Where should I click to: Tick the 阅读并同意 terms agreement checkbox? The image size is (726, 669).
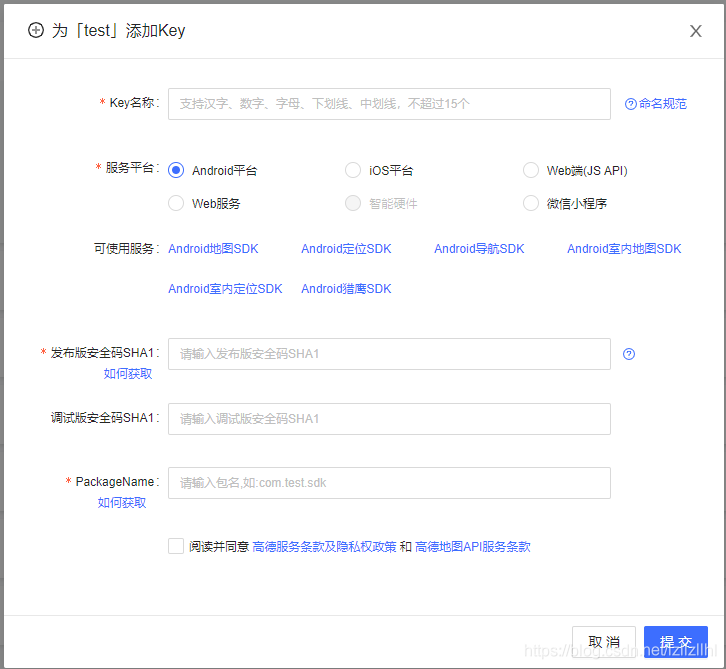(176, 546)
